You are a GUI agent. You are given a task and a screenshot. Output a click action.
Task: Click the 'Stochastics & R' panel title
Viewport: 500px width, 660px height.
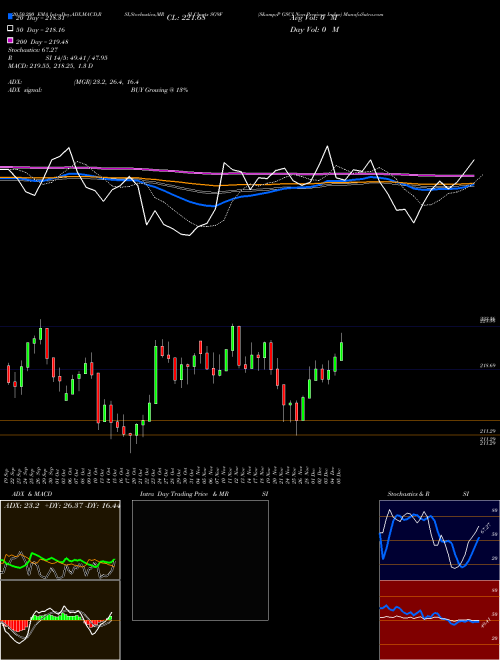(409, 494)
